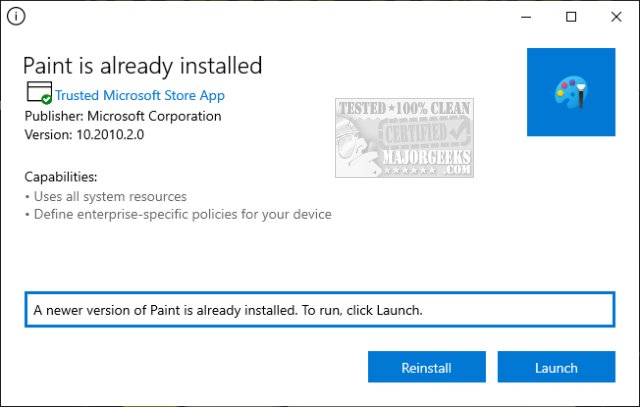The width and height of the screenshot is (640, 407).
Task: Close the app installer dialog
Action: 615,17
